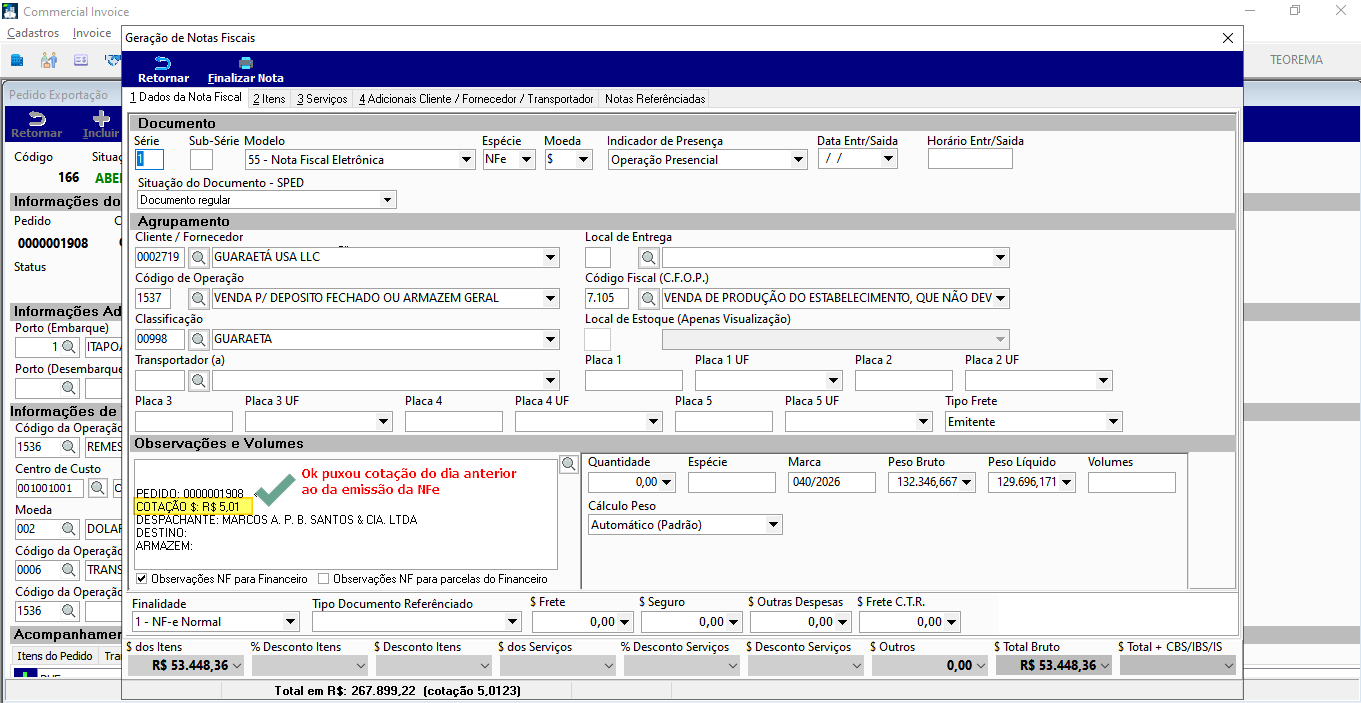
Task: Open Código Fiscal C.F.O.P. search magnifier
Action: (x=649, y=298)
